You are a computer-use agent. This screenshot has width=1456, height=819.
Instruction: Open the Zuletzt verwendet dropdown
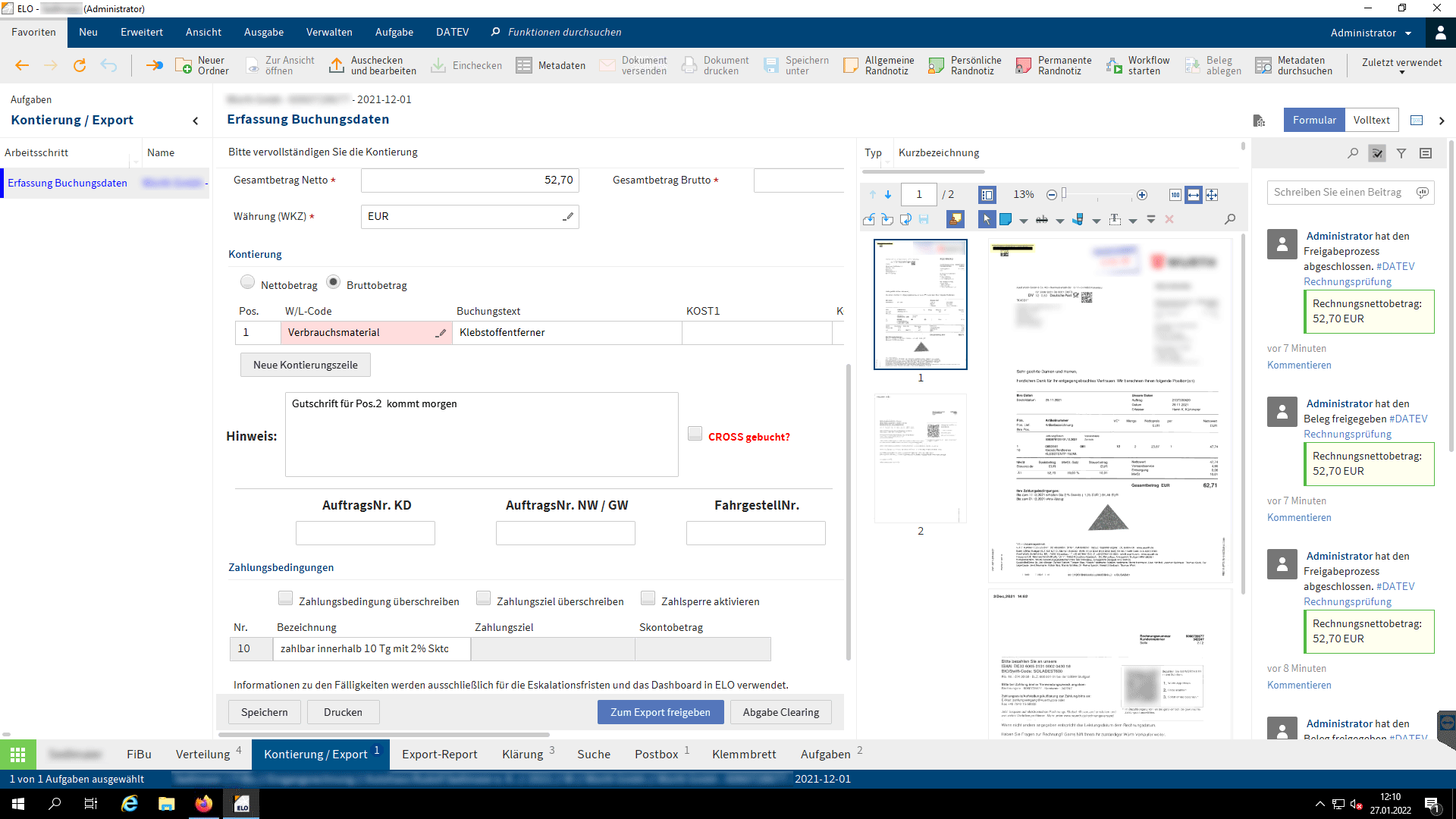coord(1401,66)
